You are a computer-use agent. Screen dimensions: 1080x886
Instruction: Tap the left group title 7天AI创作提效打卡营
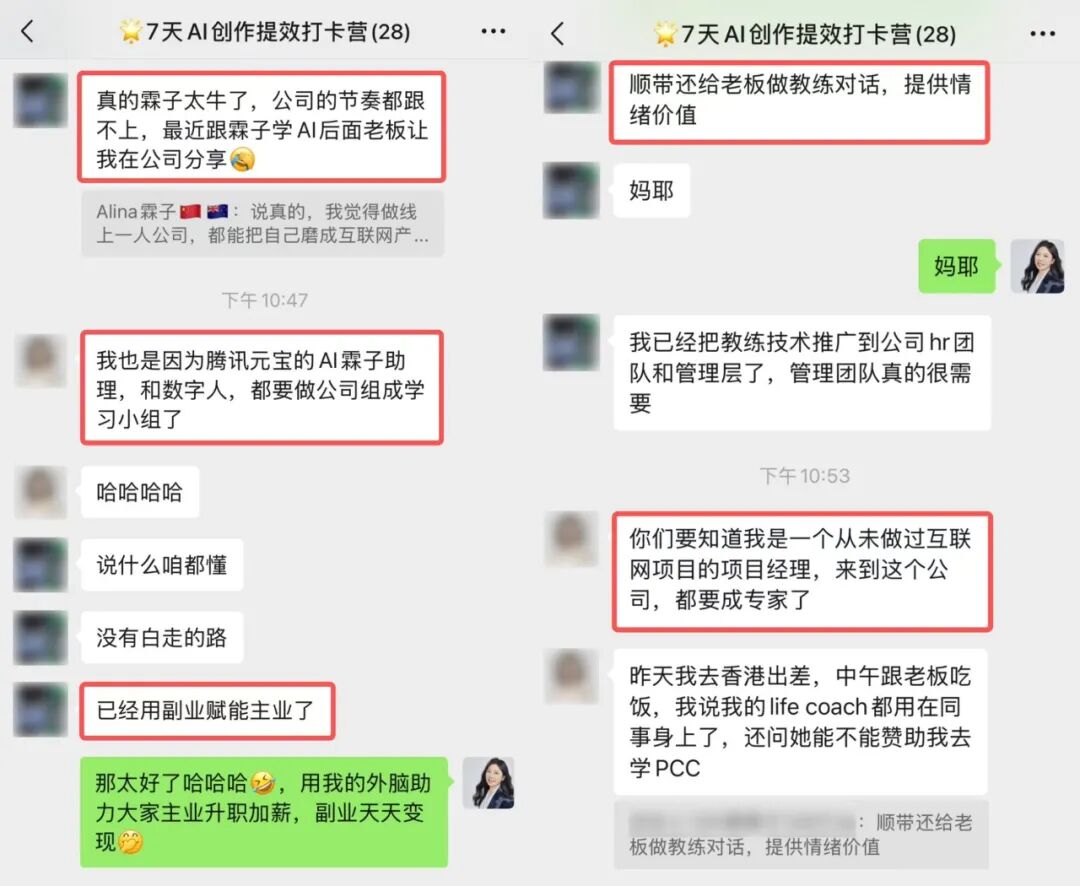tap(265, 32)
